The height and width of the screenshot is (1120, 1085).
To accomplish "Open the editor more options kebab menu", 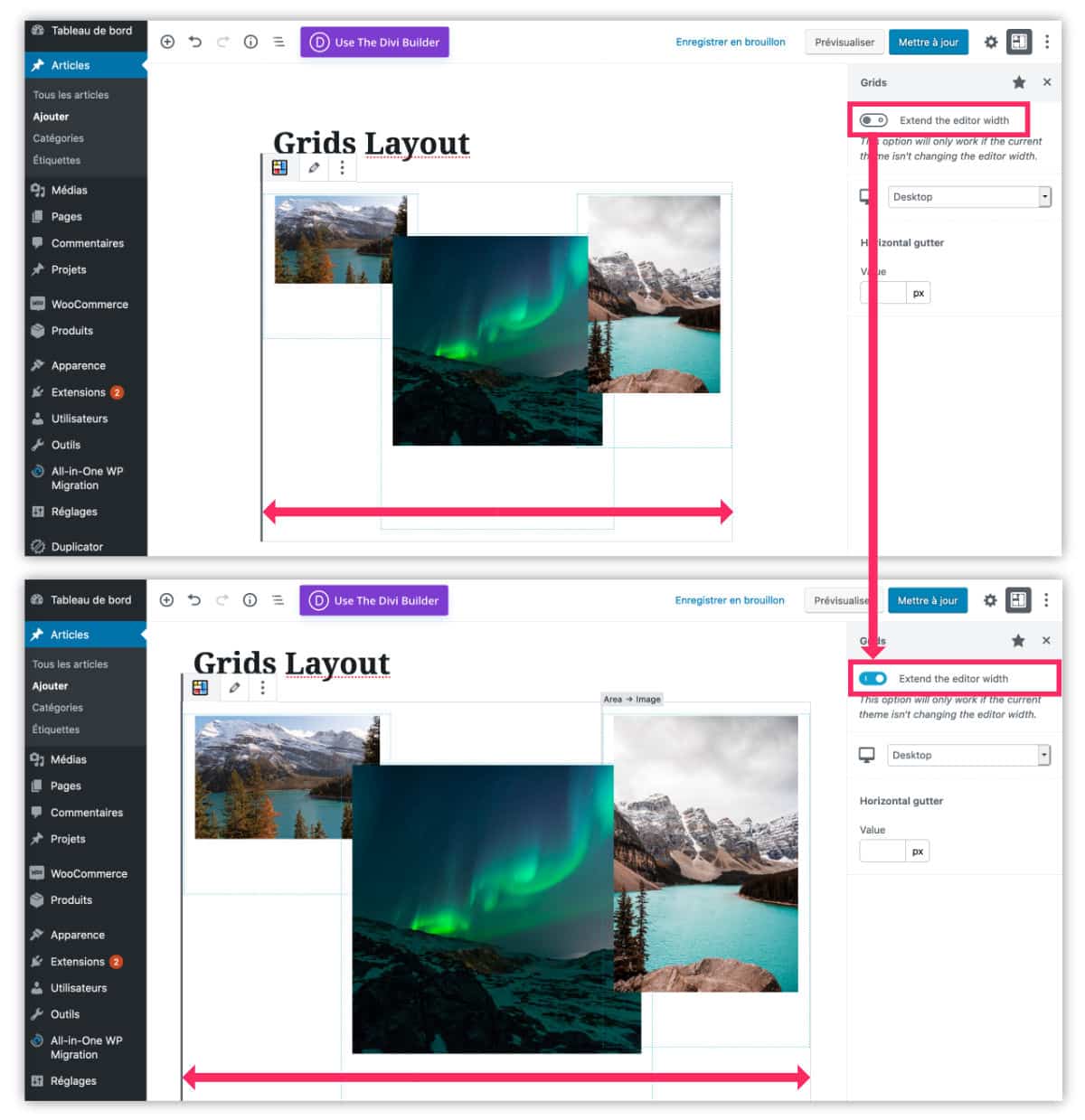I will click(x=1046, y=42).
